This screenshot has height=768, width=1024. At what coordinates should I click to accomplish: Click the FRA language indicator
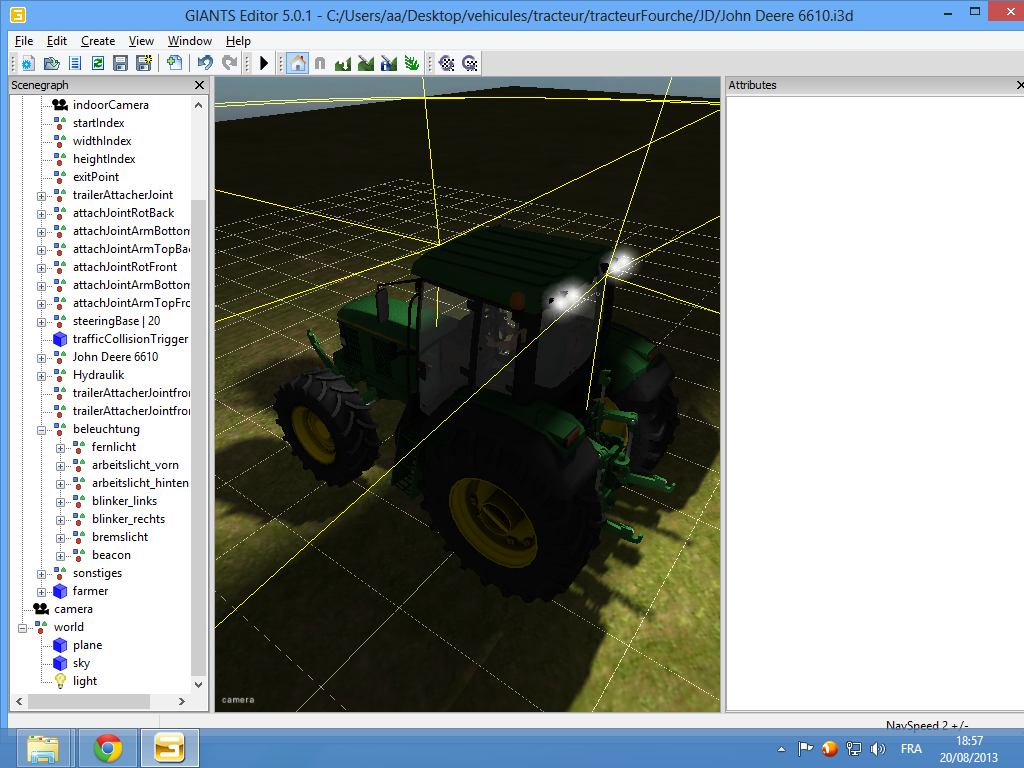(912, 749)
